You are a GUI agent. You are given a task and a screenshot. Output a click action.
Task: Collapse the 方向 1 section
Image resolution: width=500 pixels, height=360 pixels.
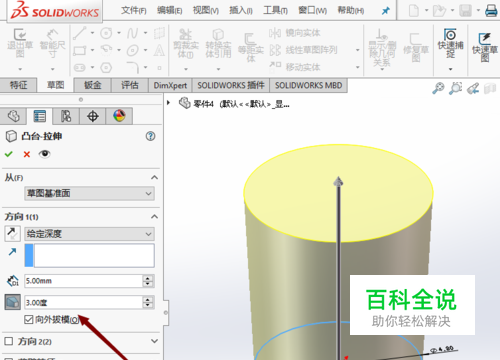point(154,217)
